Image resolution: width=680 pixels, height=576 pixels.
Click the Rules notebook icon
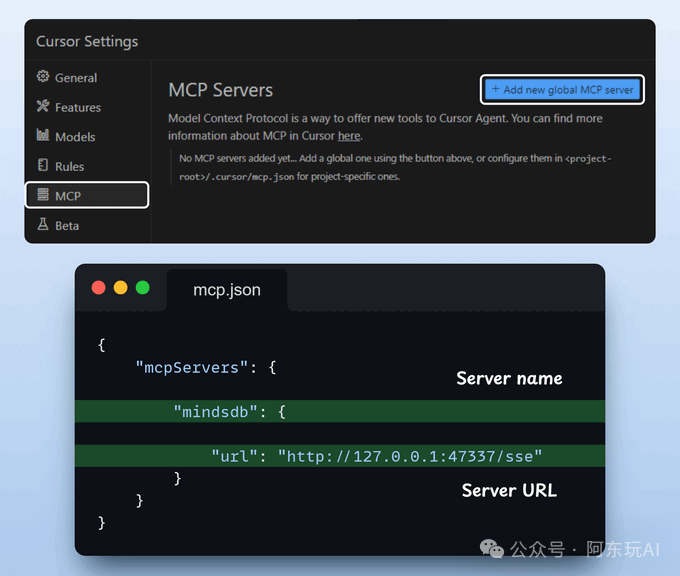click(43, 165)
